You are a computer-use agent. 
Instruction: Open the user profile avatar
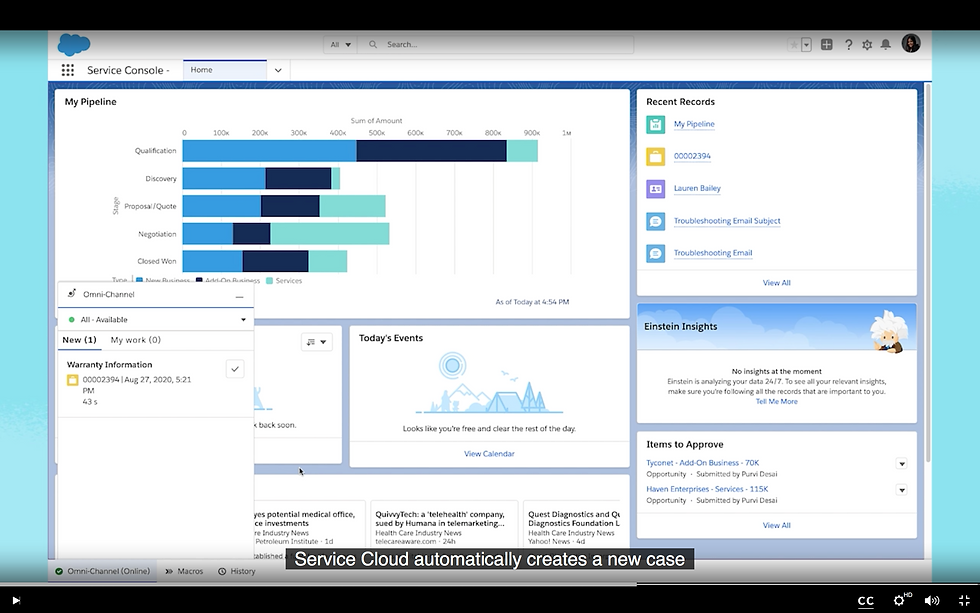pos(911,43)
